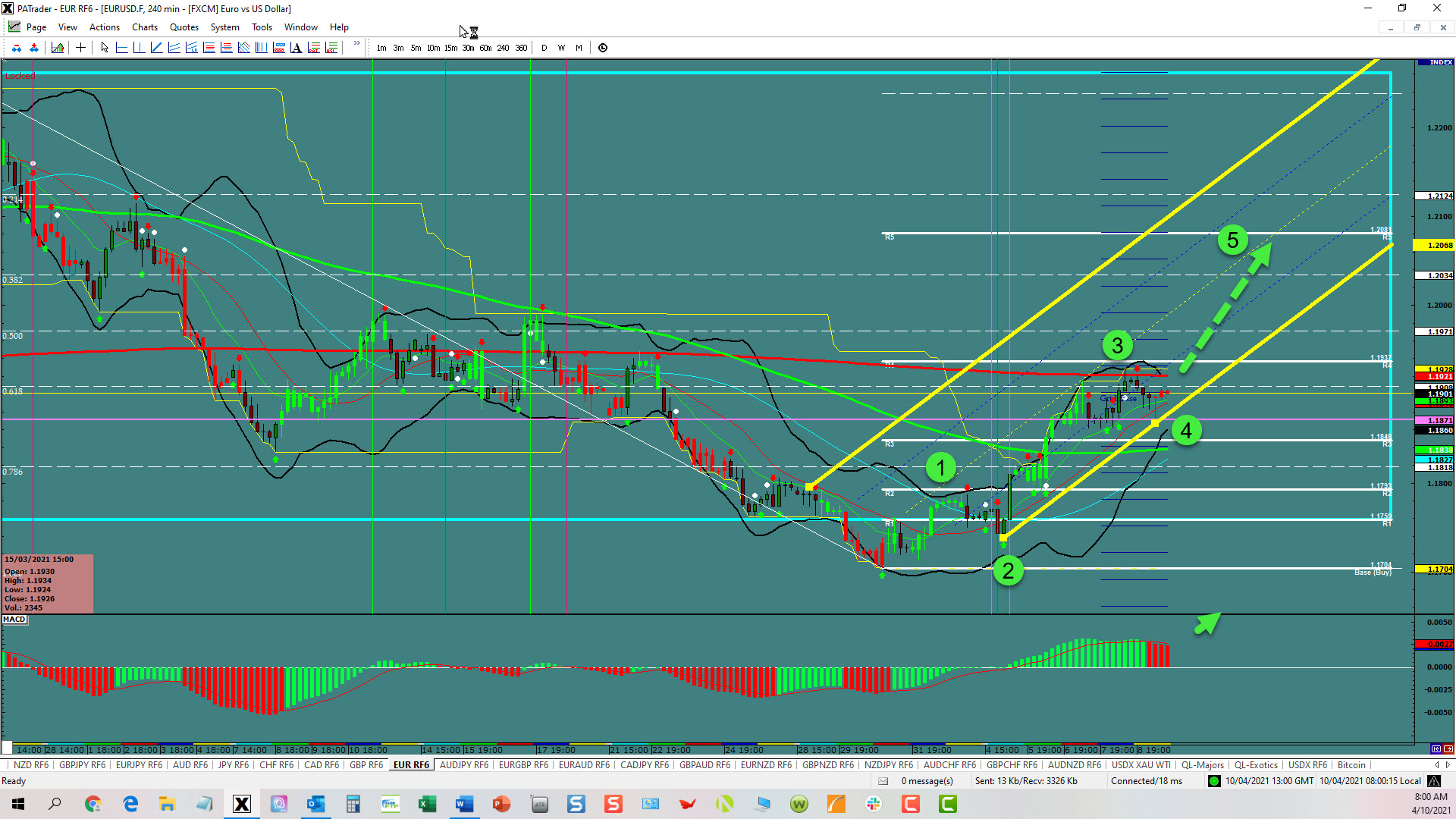Select the crosshair cursor tool

tap(80, 48)
